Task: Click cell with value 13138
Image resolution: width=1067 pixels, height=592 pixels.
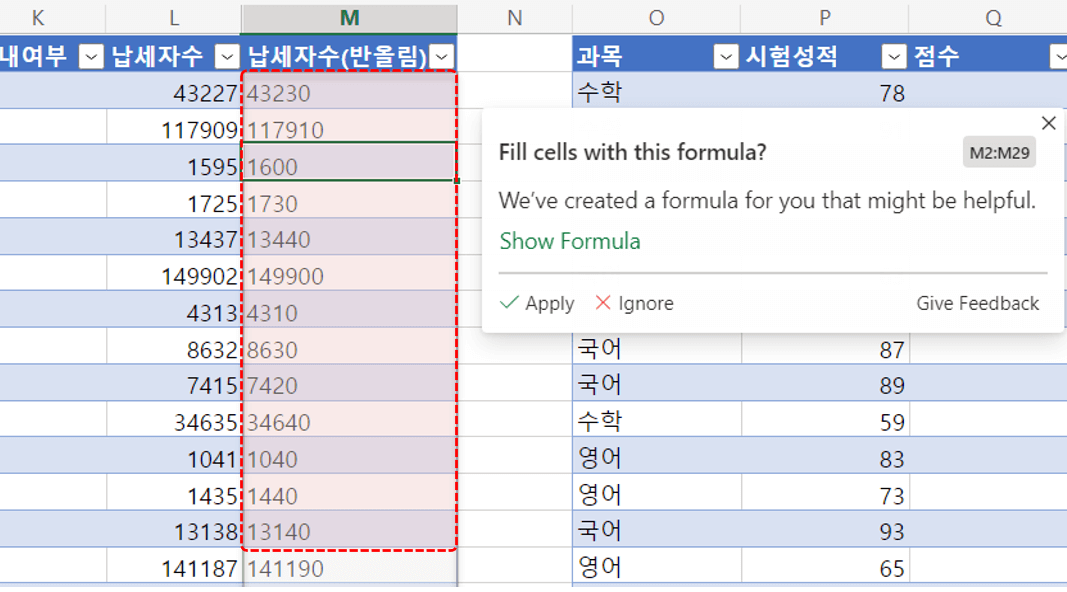Action: [x=174, y=529]
